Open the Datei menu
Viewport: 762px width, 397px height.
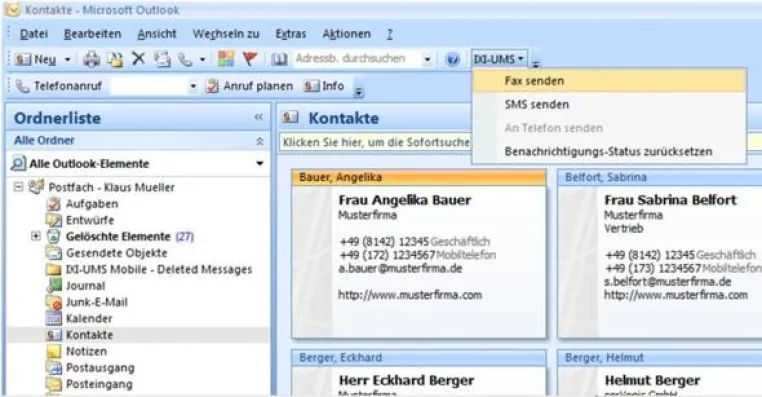34,34
